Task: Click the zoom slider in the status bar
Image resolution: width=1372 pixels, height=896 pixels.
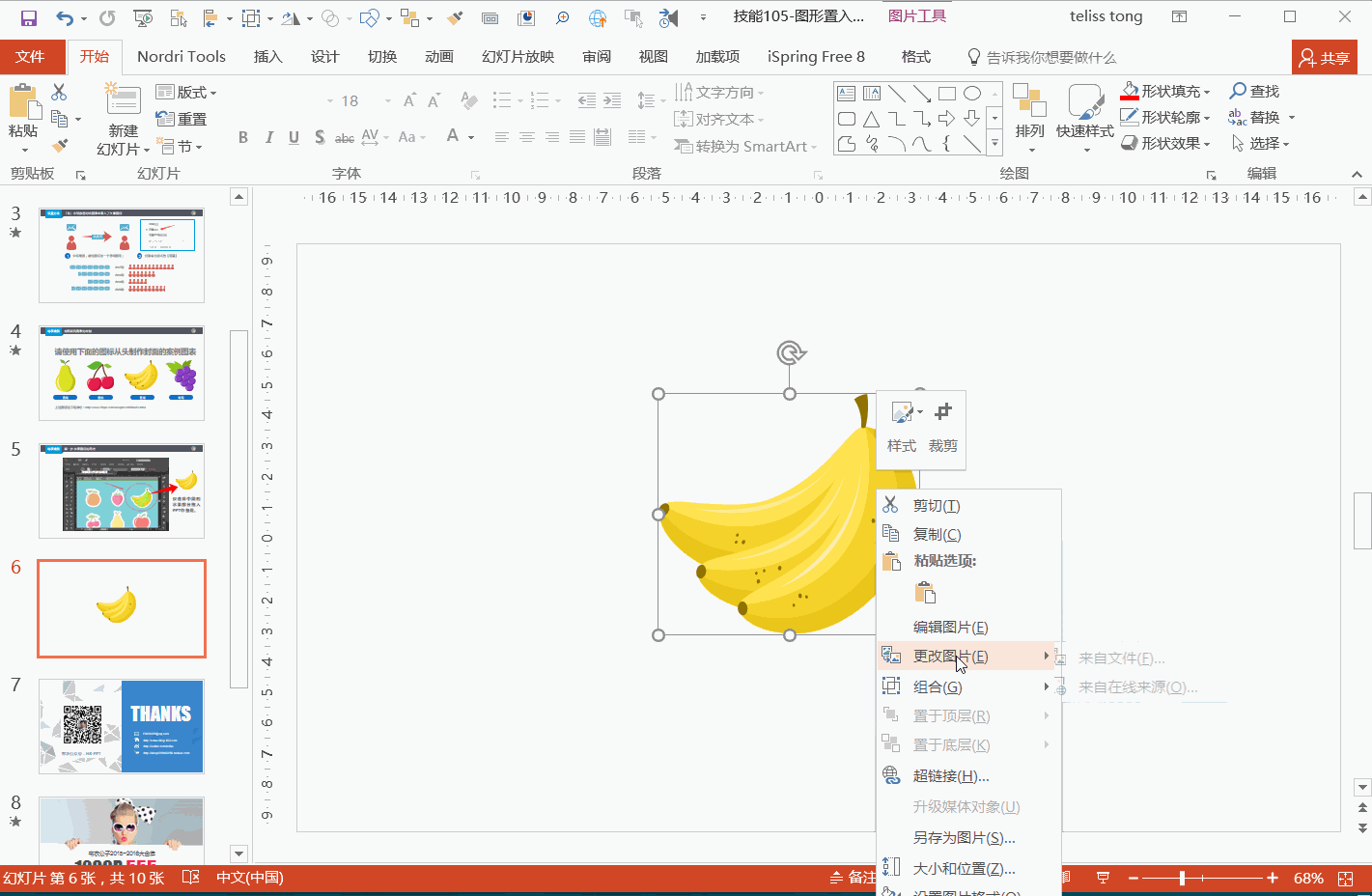Action: pos(1203,878)
